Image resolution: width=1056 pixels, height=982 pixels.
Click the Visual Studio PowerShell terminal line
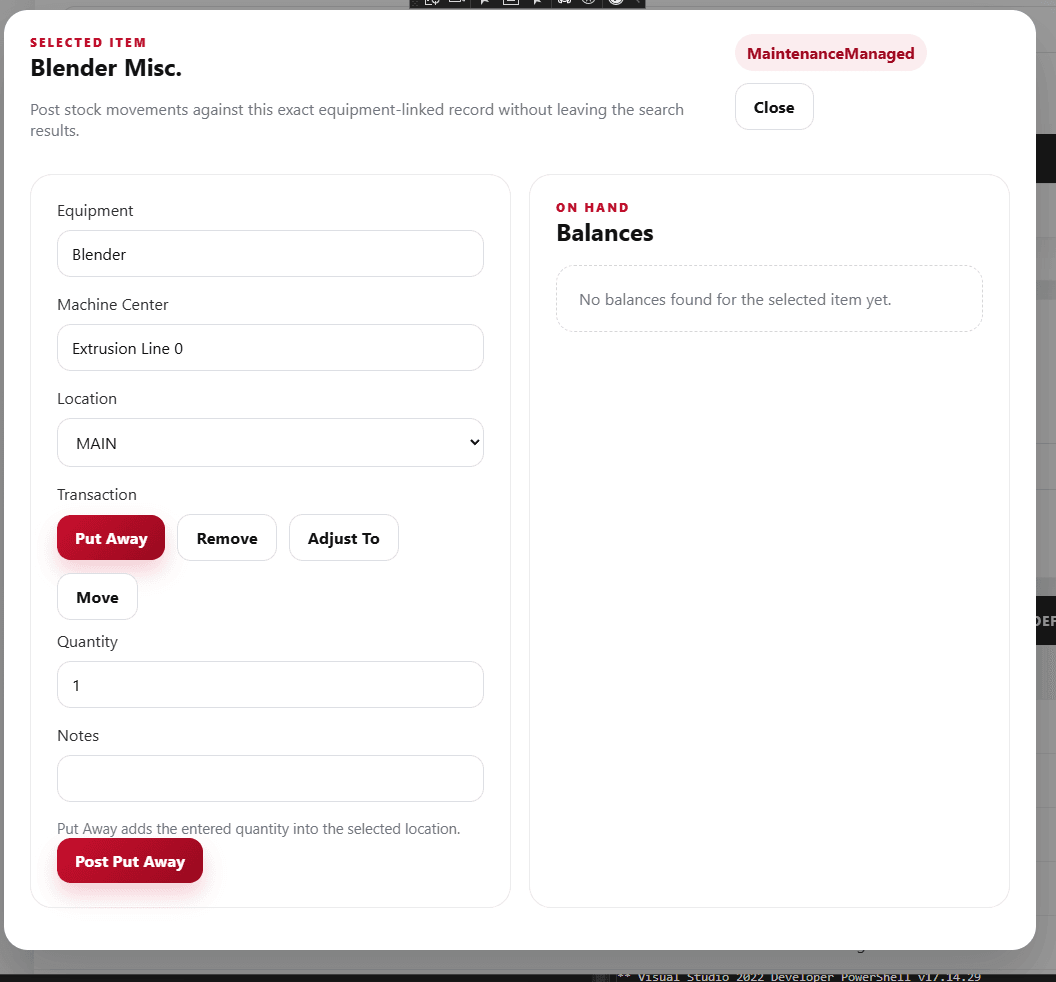click(800, 976)
